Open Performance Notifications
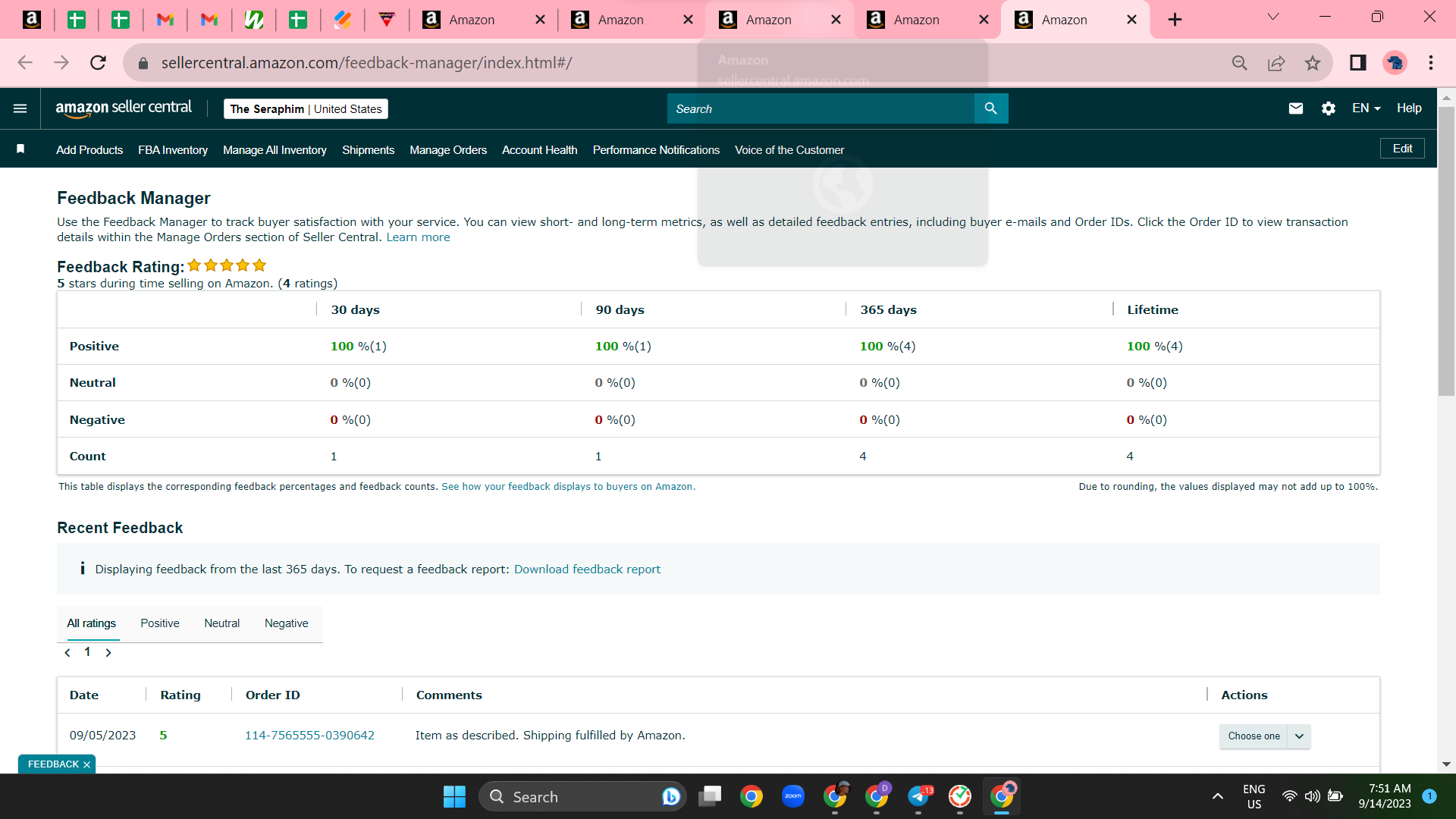This screenshot has height=819, width=1456. (656, 150)
